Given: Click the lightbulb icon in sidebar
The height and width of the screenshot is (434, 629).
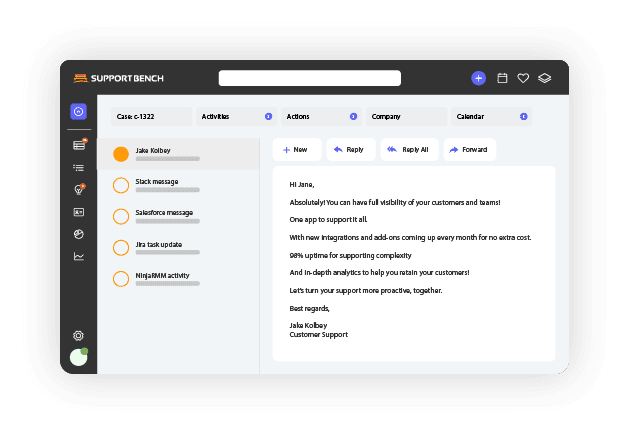Looking at the screenshot, I should (x=79, y=189).
